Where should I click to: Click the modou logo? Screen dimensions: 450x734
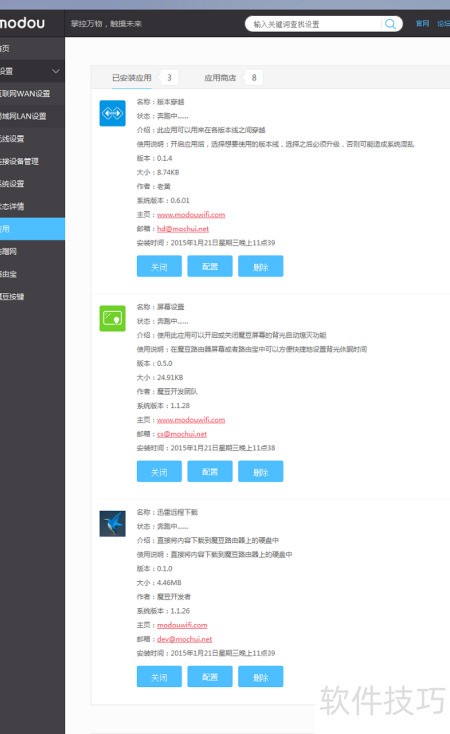coord(22,23)
